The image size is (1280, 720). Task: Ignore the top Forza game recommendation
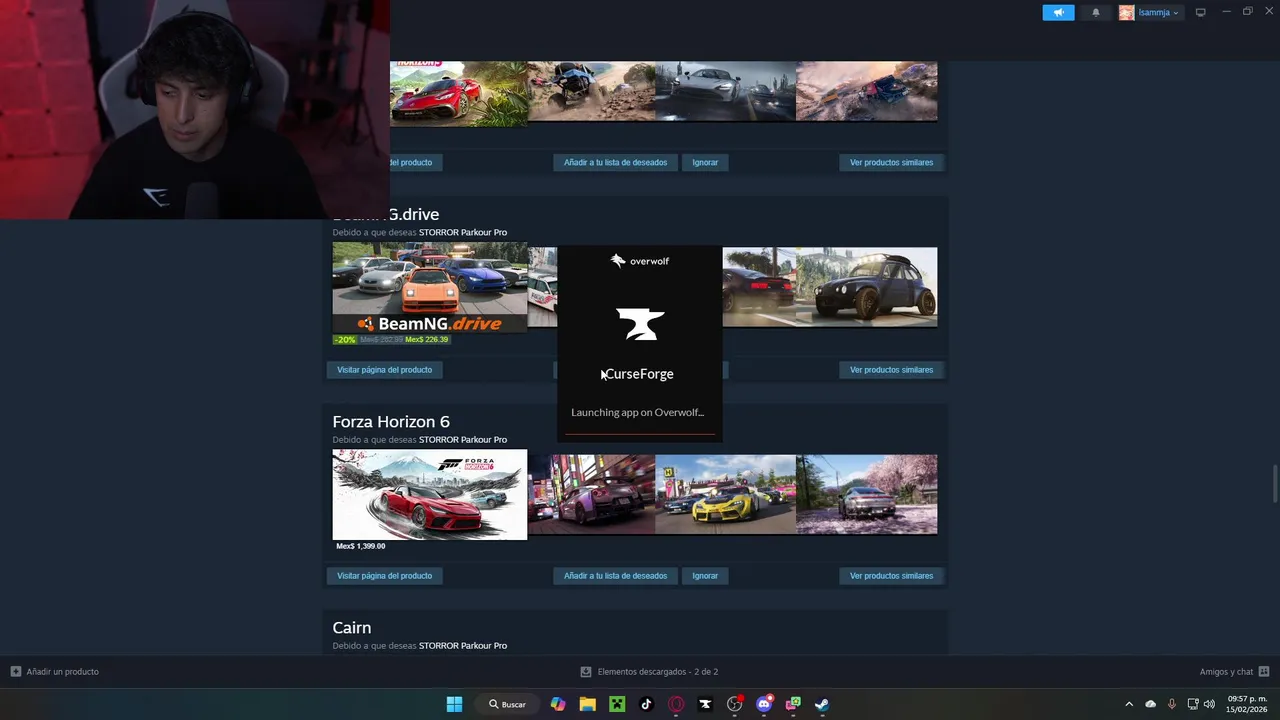[x=705, y=162]
